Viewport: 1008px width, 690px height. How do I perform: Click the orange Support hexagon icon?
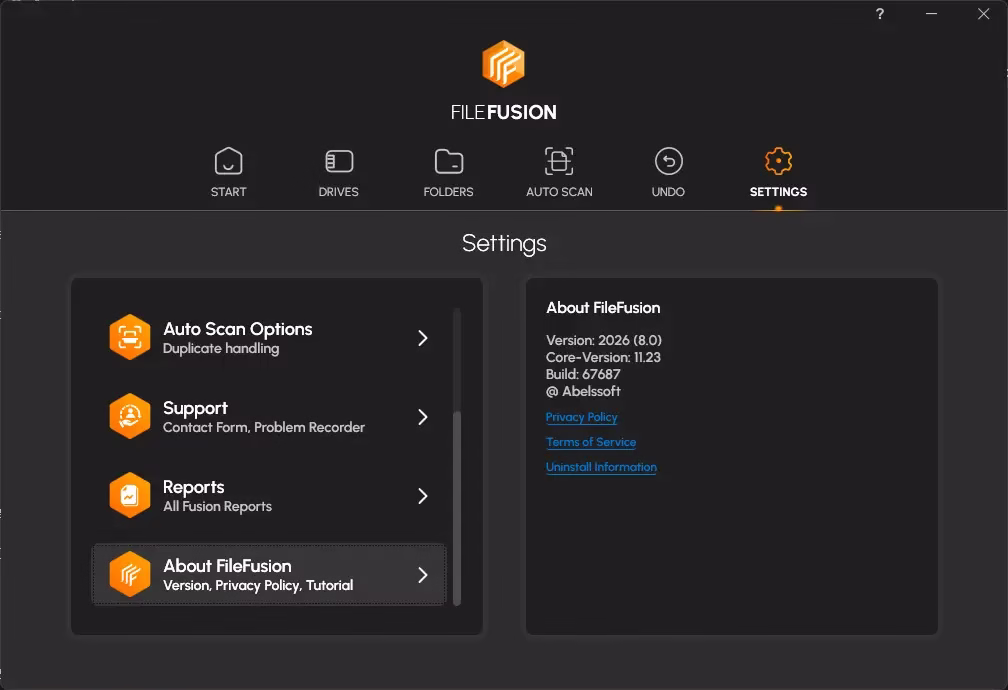[130, 416]
